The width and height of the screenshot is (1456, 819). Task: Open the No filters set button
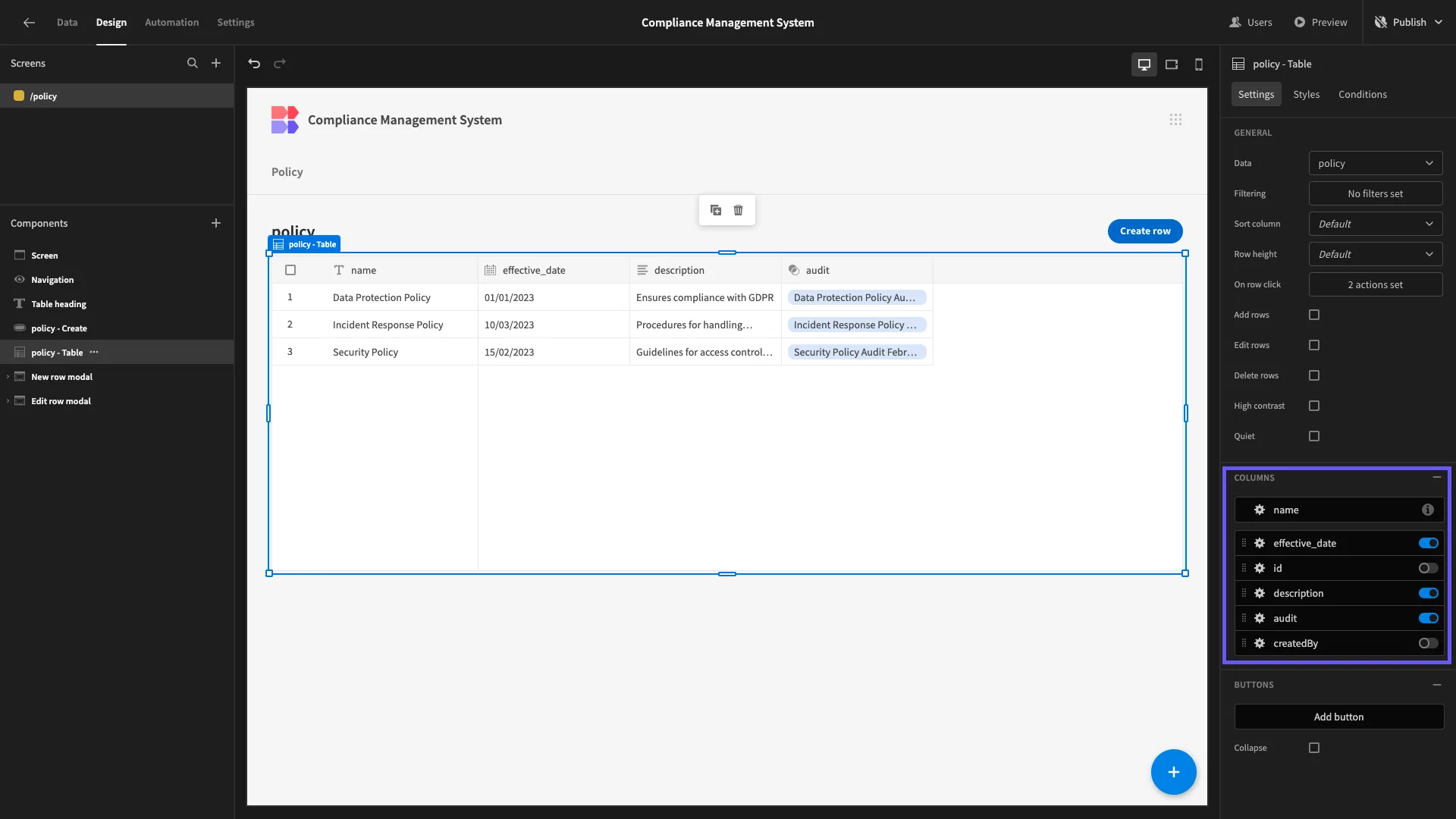pyautogui.click(x=1376, y=193)
